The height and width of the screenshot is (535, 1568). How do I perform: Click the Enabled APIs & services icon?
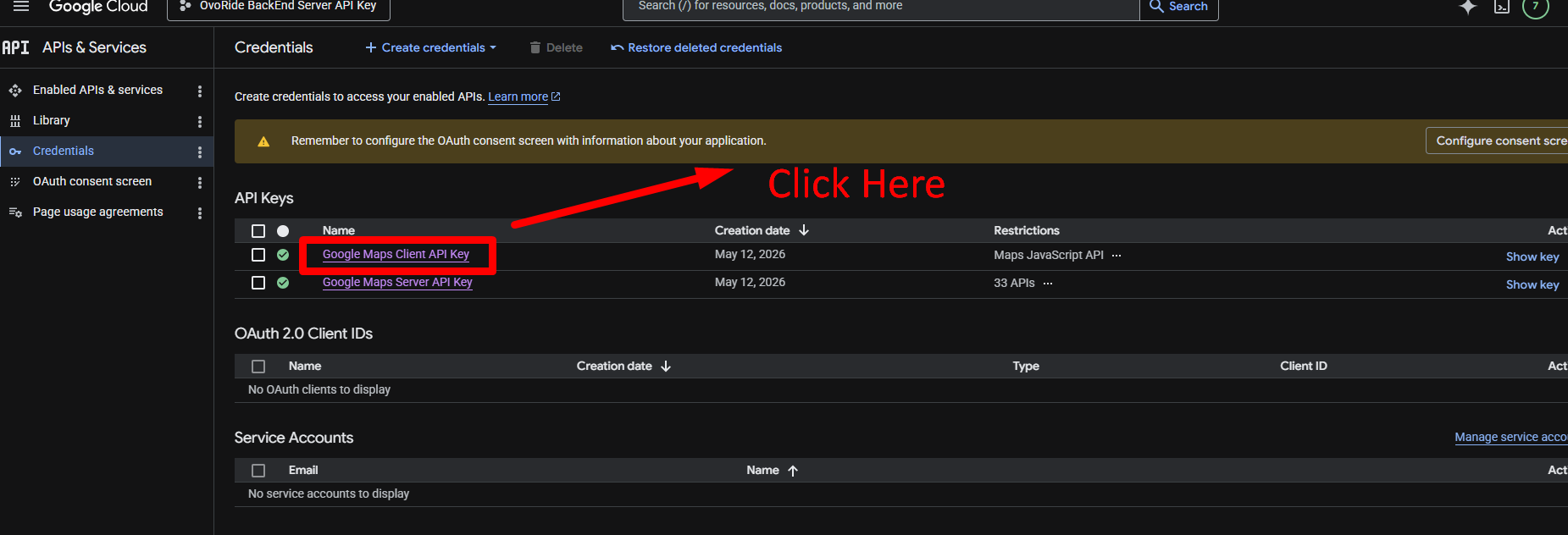click(x=15, y=91)
